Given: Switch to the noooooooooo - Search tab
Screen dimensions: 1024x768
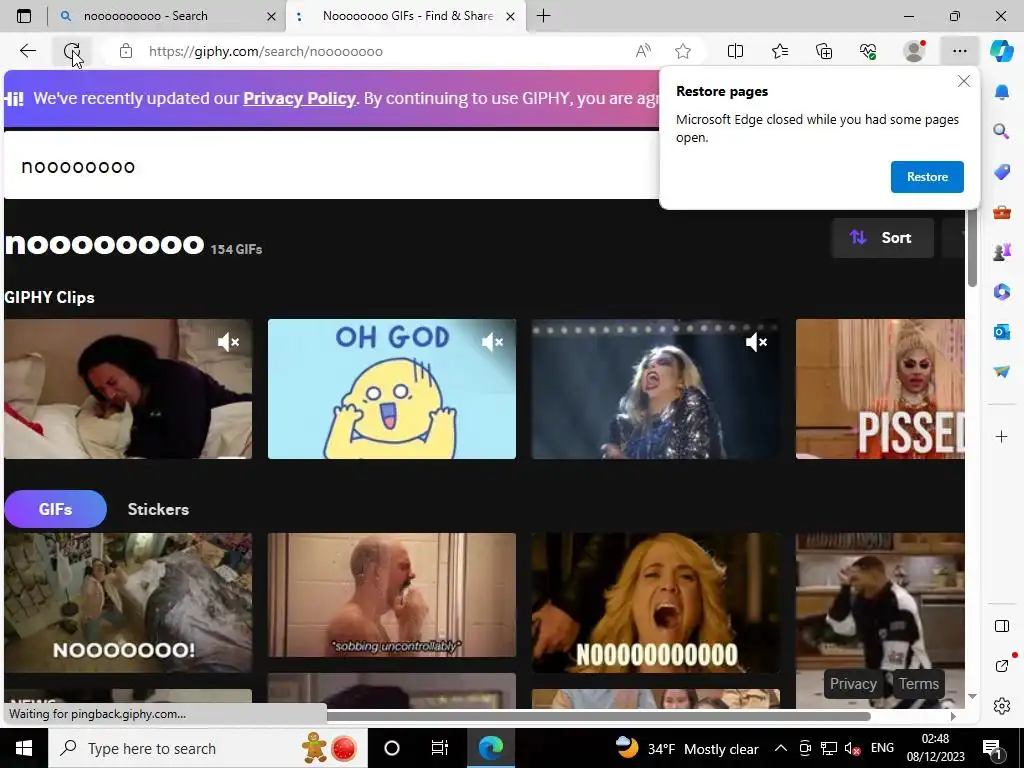Looking at the screenshot, I should click(x=167, y=16).
